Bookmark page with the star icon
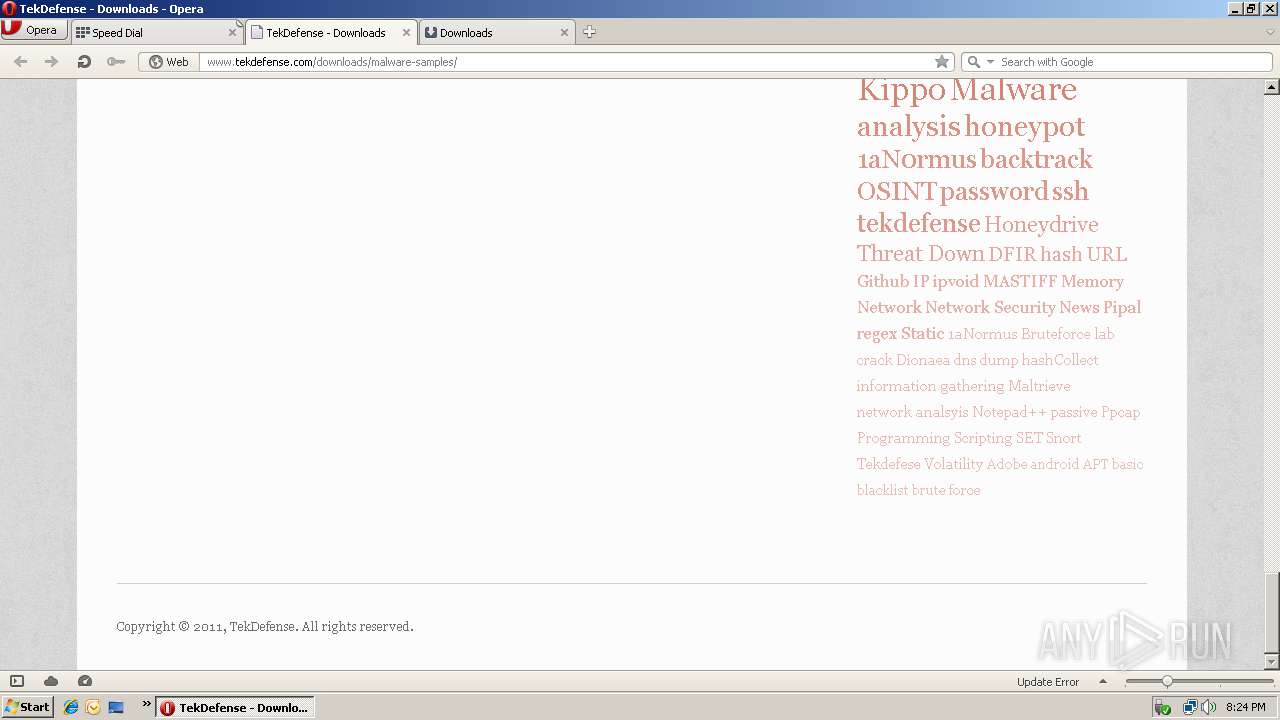The height and width of the screenshot is (720, 1280). coord(942,61)
